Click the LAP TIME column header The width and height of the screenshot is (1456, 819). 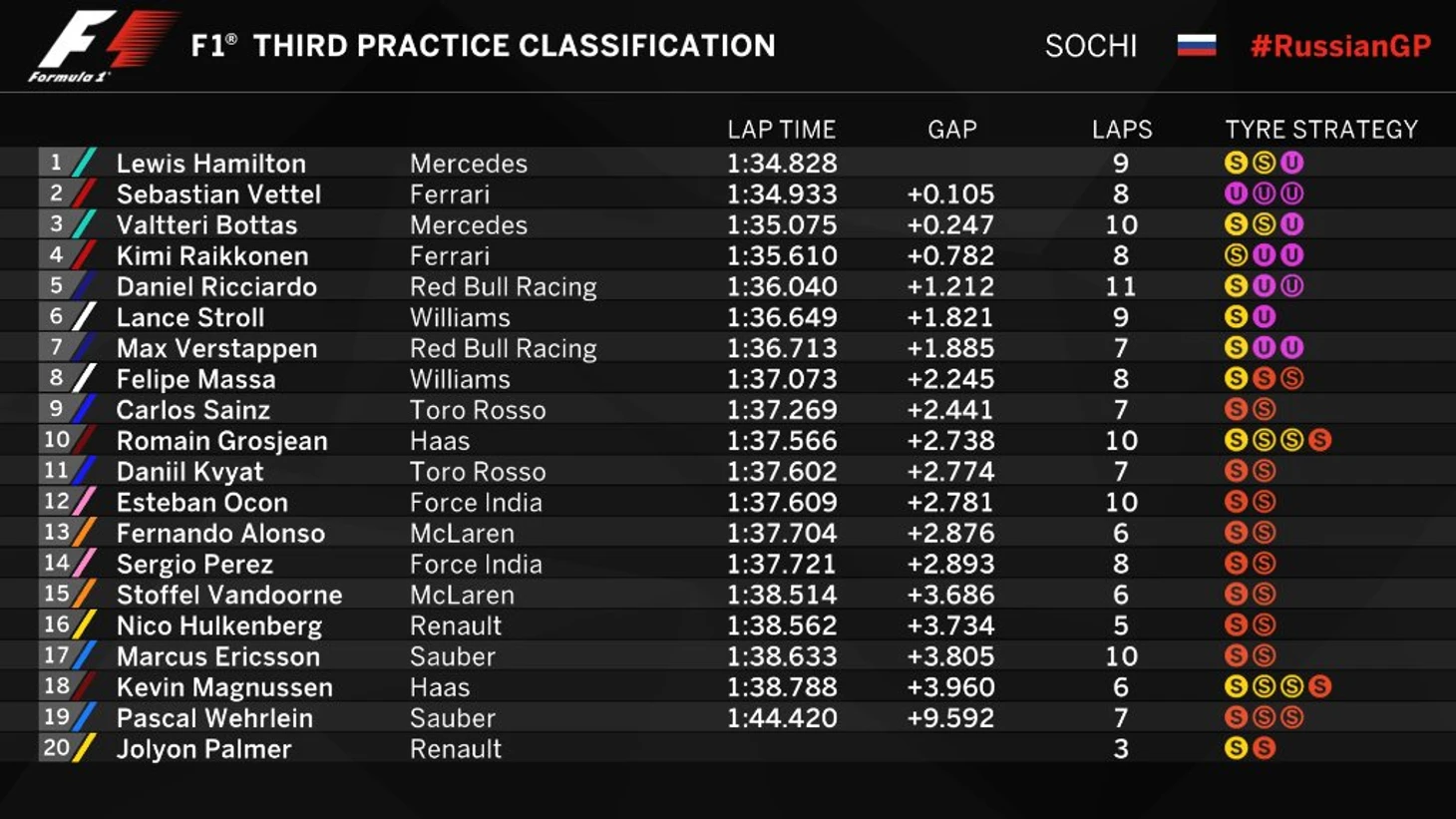click(x=781, y=130)
